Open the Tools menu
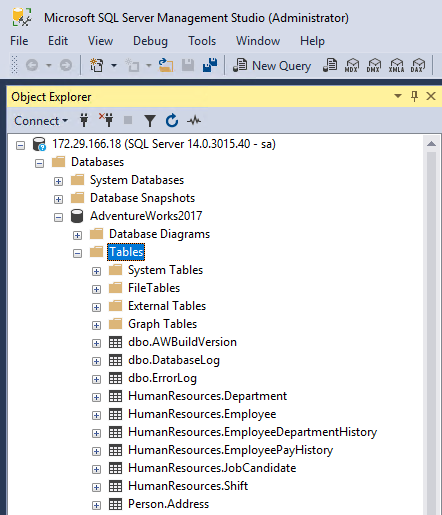The width and height of the screenshot is (442, 515). point(202,41)
